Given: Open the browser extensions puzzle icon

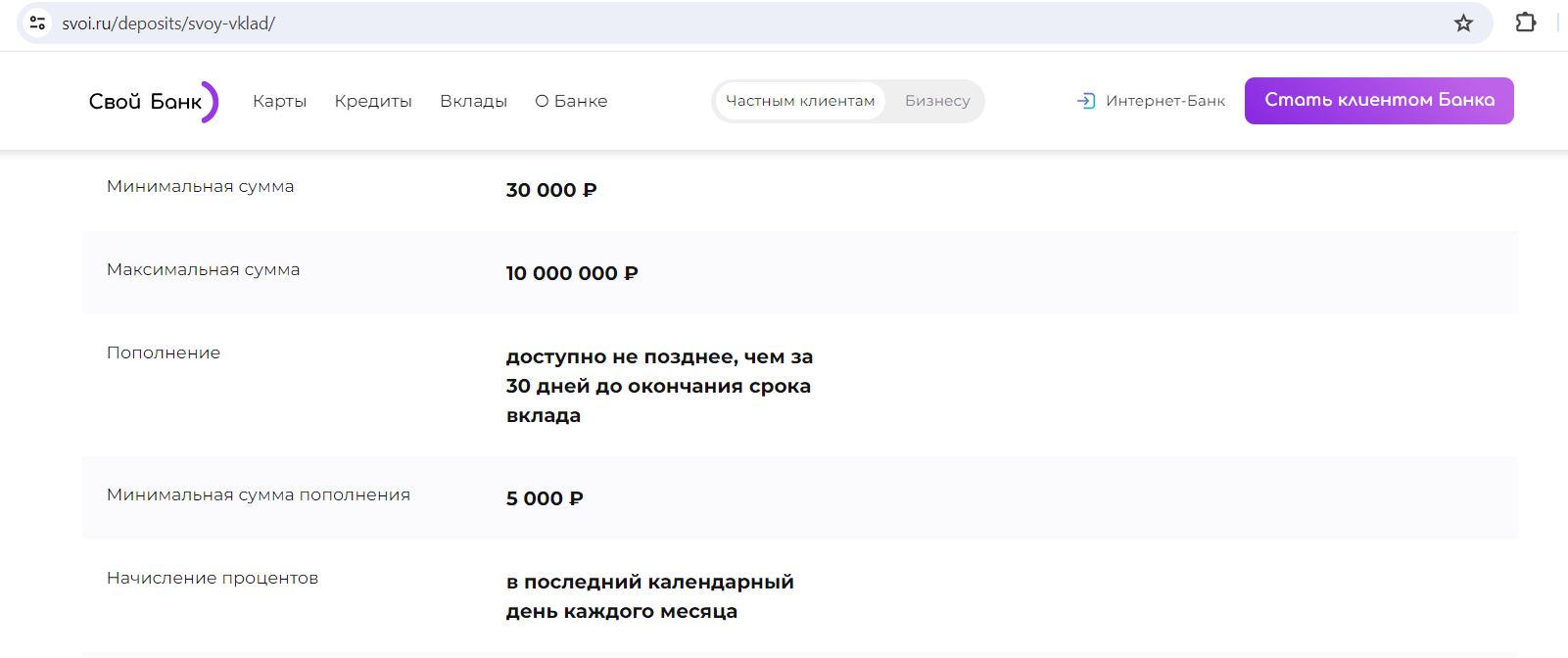Looking at the screenshot, I should pyautogui.click(x=1525, y=22).
